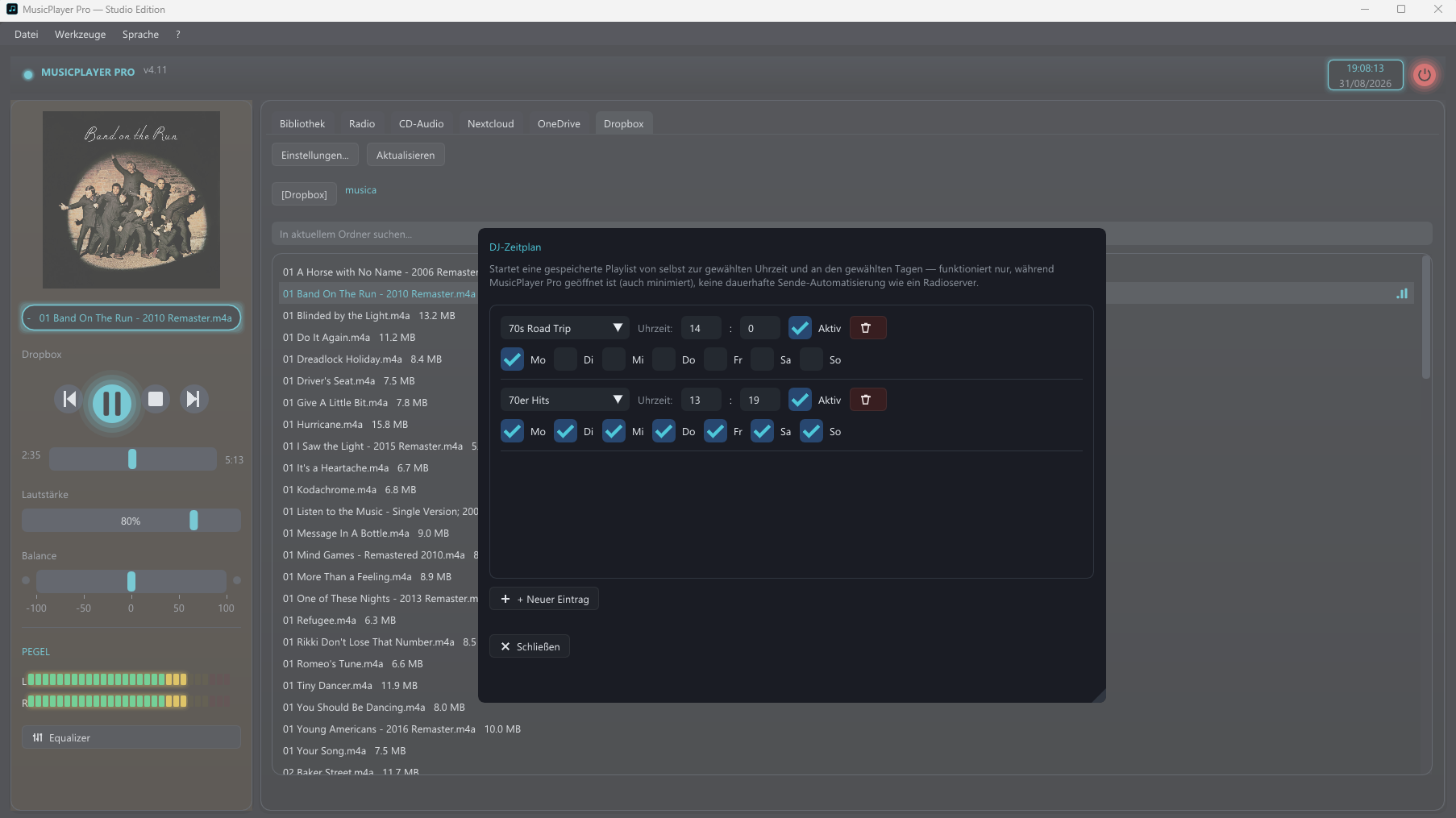Open the Datei menu
1456x818 pixels.
27,35
